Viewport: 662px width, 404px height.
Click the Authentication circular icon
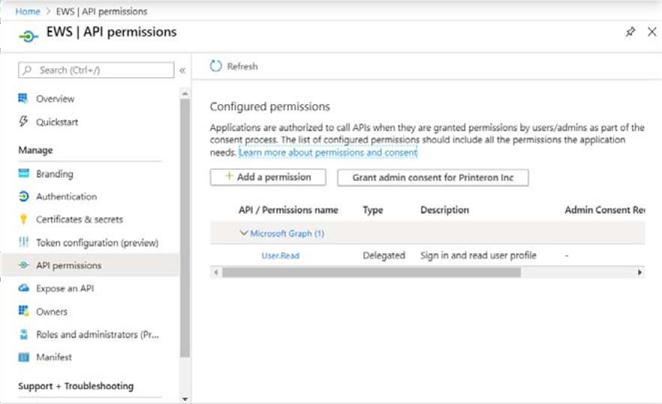coord(24,196)
